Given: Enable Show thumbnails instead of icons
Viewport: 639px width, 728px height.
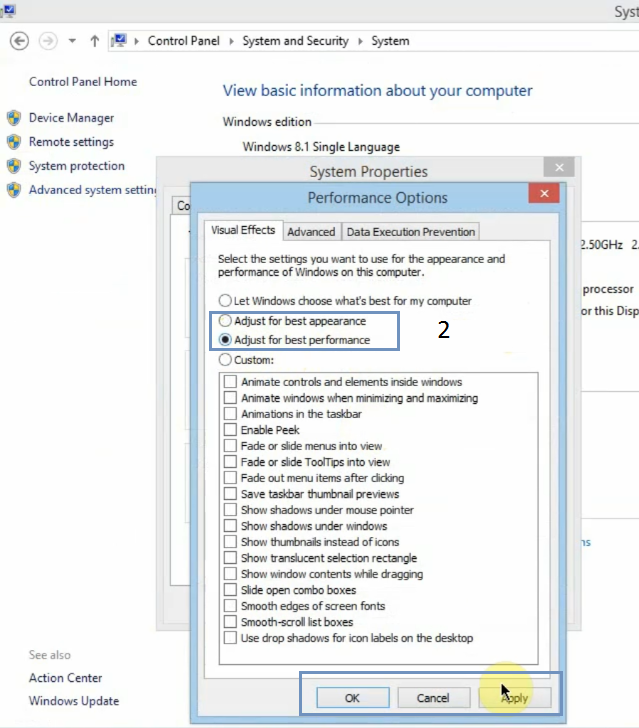Looking at the screenshot, I should pos(230,542).
